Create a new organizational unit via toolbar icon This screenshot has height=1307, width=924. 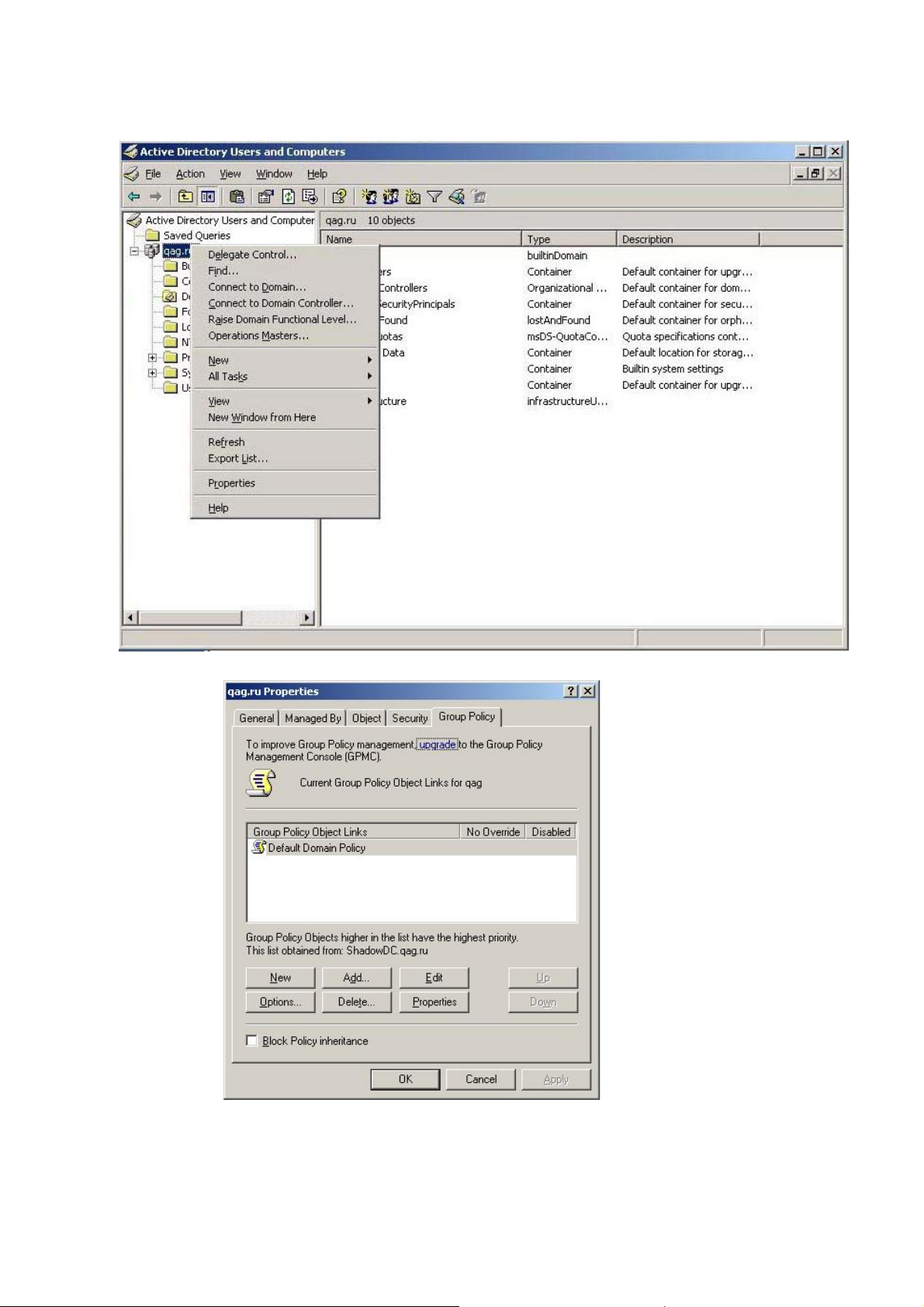coord(413,197)
